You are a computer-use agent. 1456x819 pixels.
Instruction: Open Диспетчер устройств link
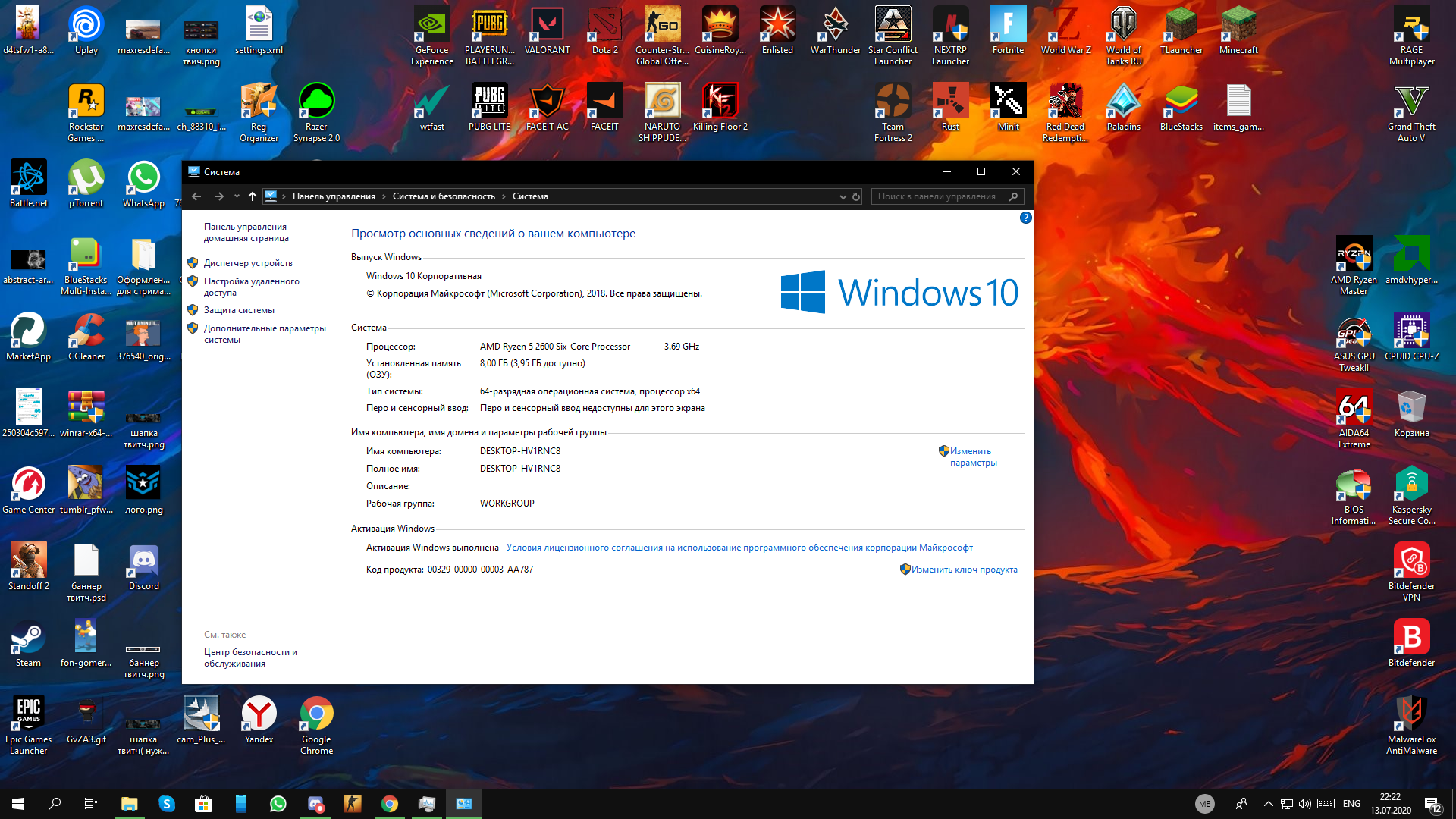pyautogui.click(x=248, y=263)
